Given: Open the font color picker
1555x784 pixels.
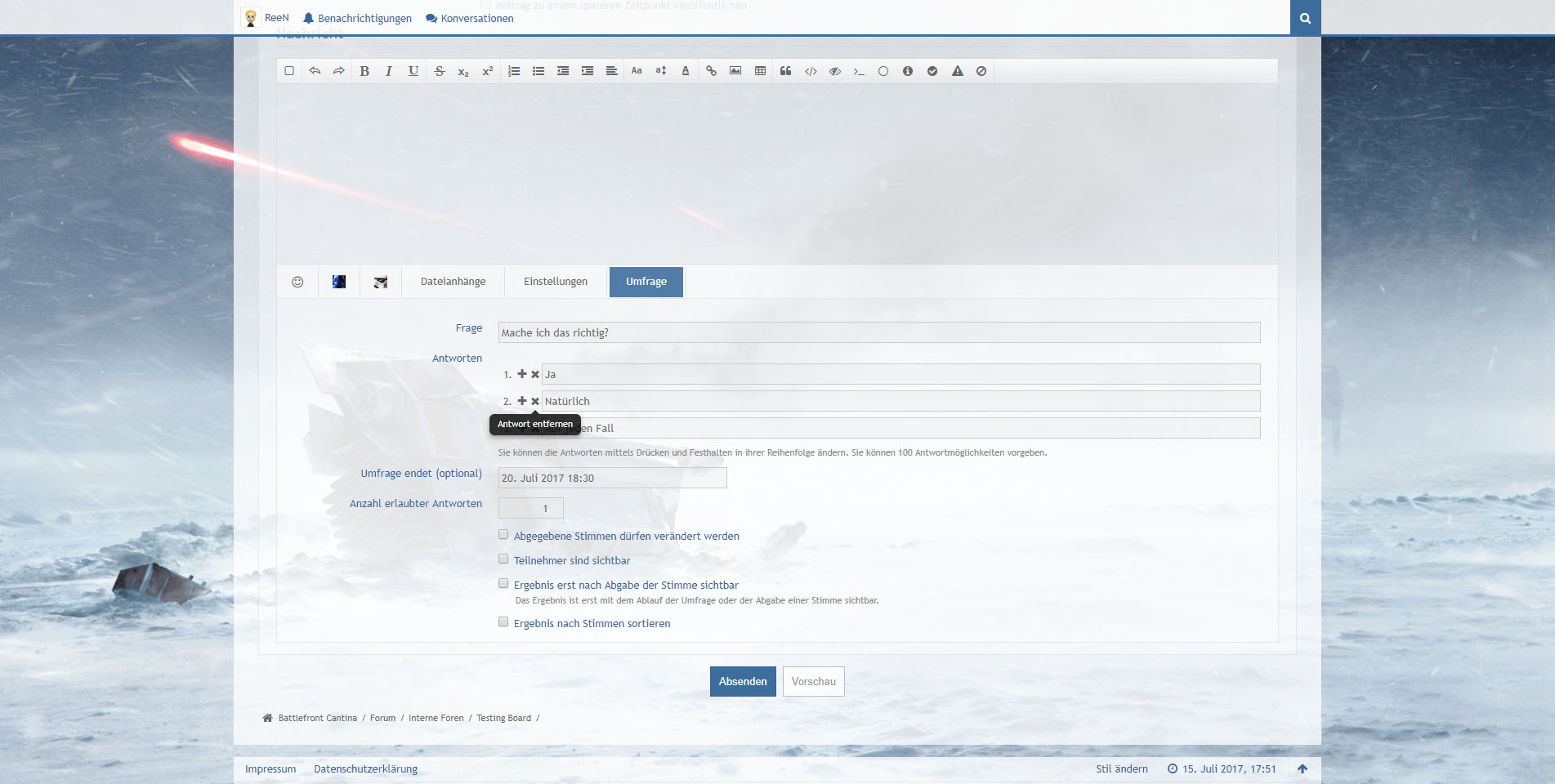Looking at the screenshot, I should (x=686, y=71).
